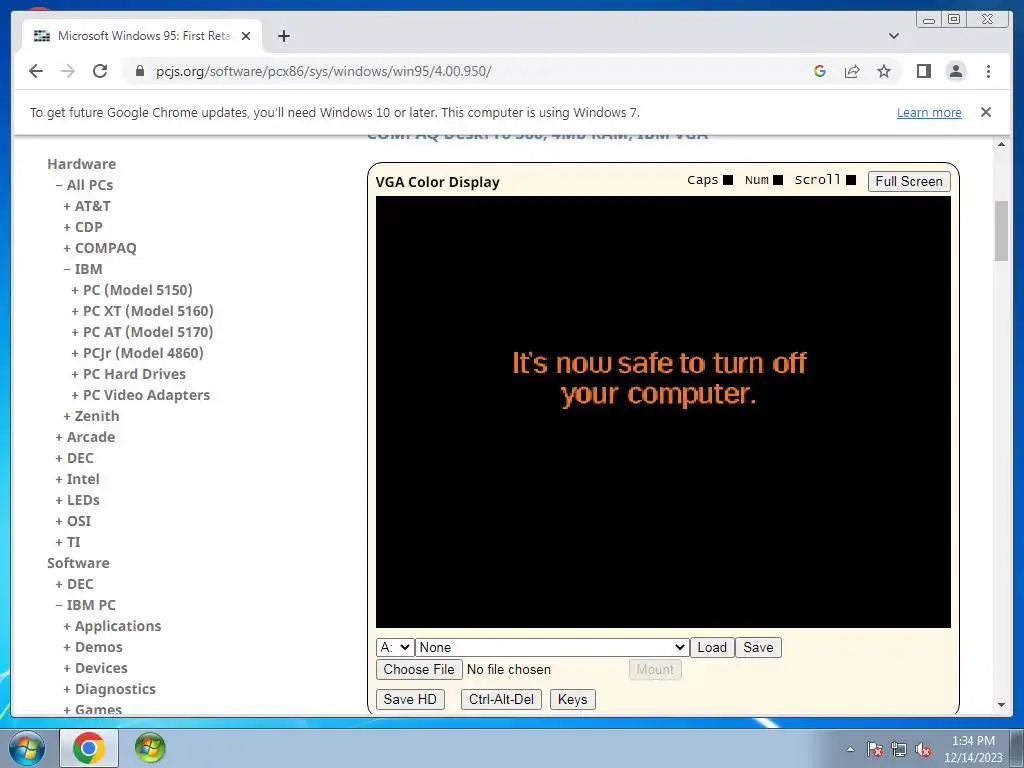Go back to the previous page
This screenshot has width=1024, height=768.
point(36,71)
